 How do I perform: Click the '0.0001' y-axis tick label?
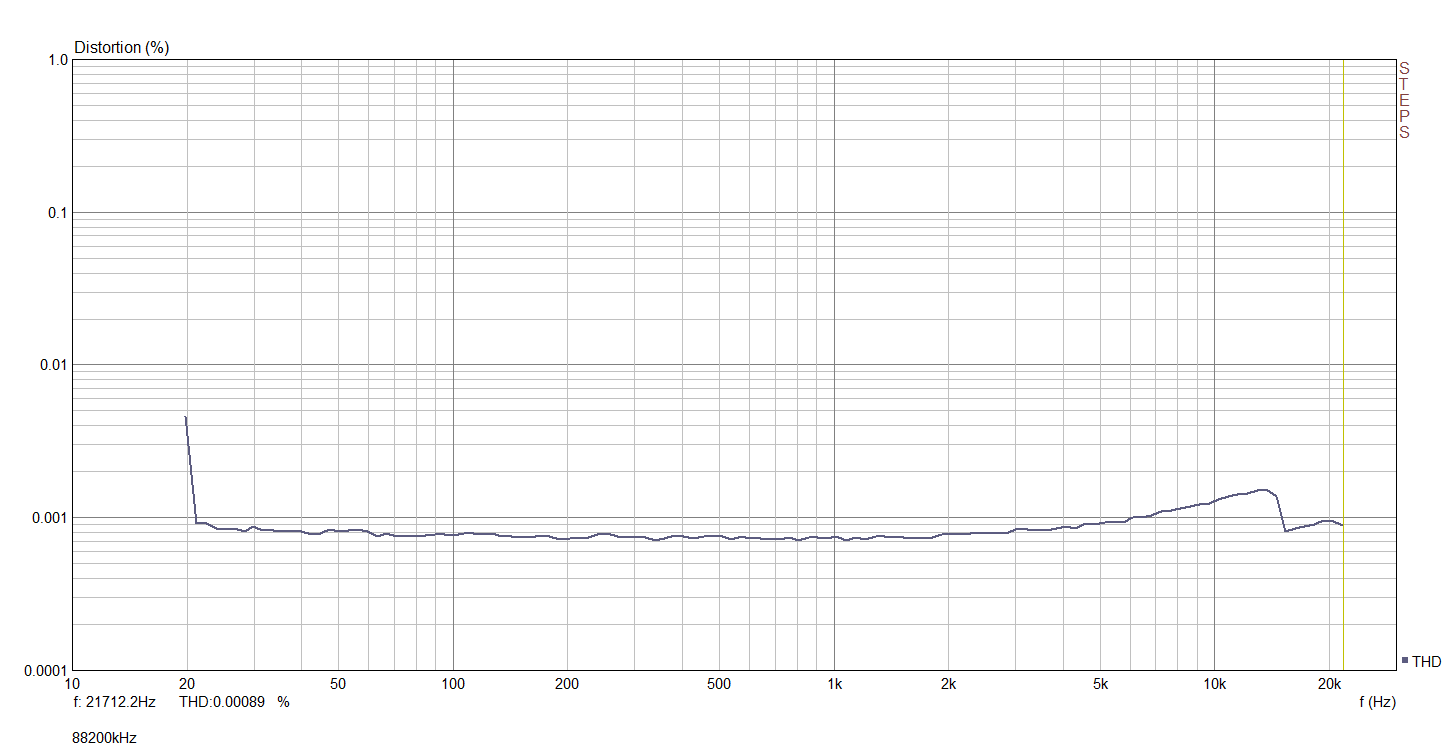pyautogui.click(x=45, y=670)
